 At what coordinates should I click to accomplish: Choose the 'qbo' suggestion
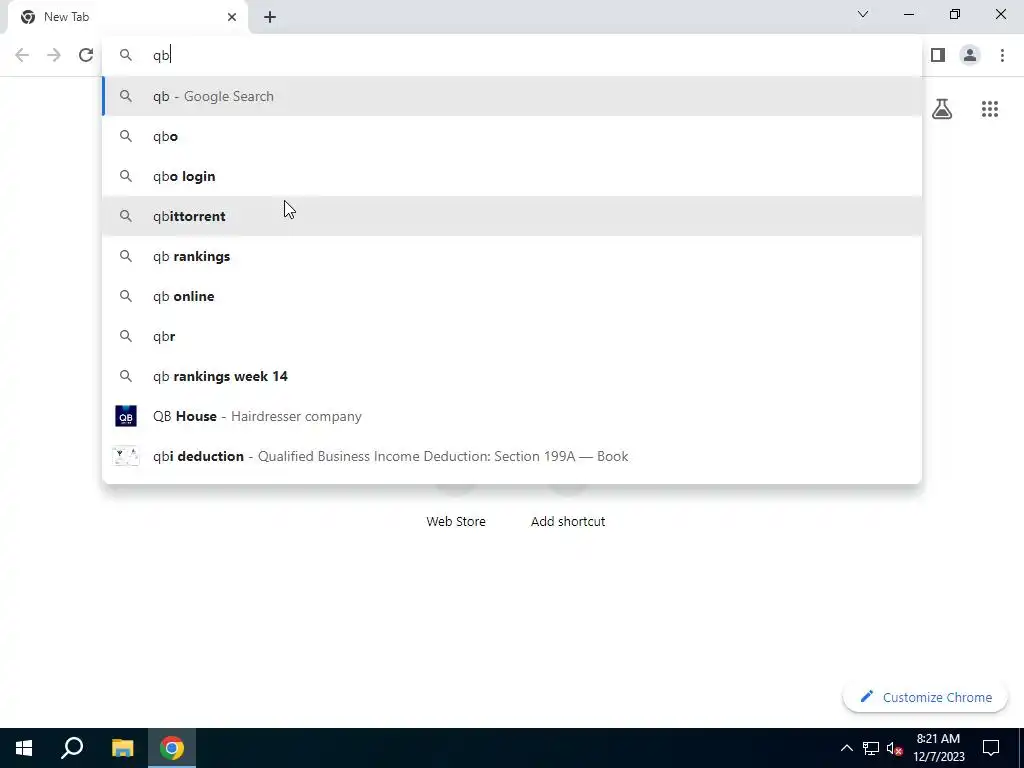(x=511, y=136)
